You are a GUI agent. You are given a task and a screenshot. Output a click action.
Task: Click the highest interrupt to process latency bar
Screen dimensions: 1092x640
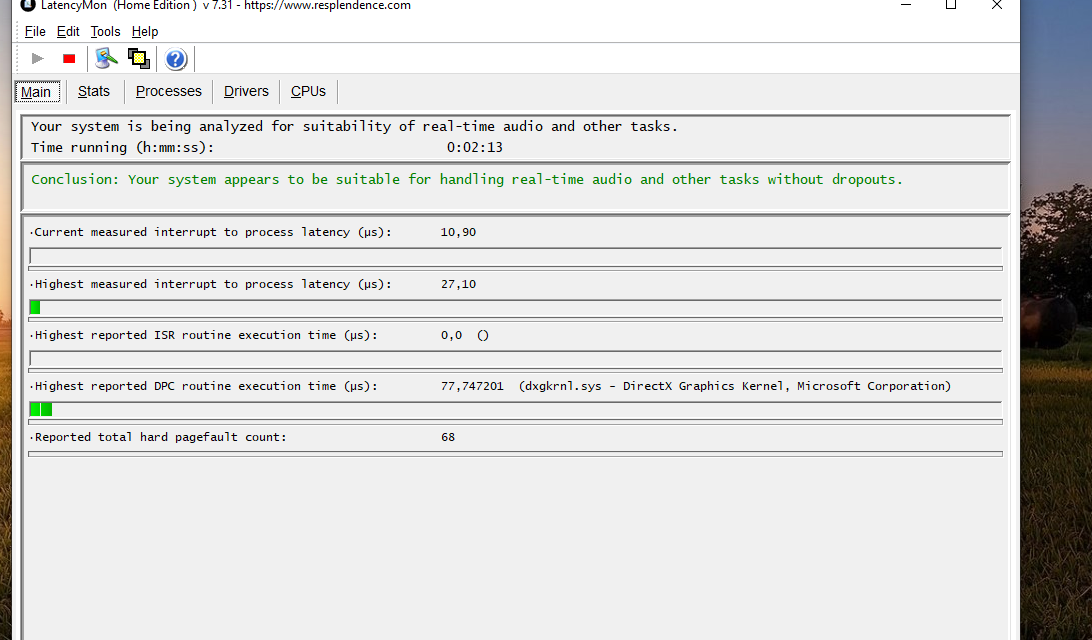tap(515, 308)
